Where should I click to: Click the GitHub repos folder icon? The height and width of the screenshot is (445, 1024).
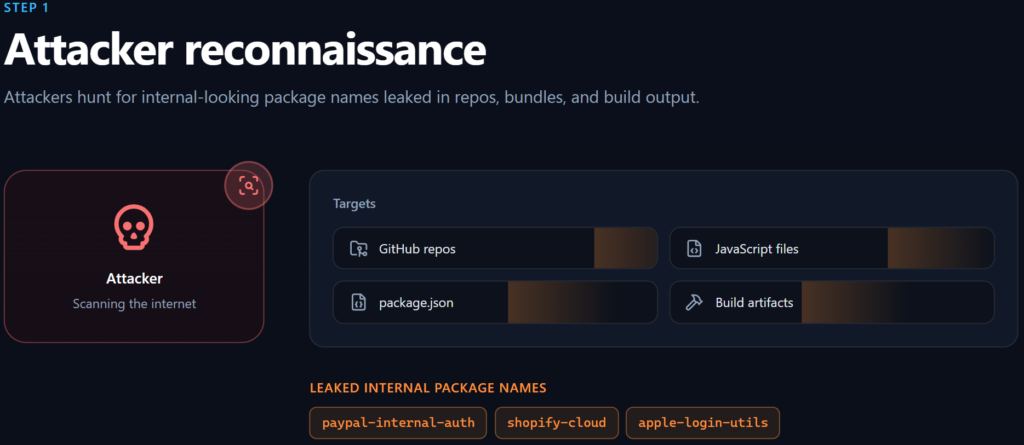click(x=358, y=249)
